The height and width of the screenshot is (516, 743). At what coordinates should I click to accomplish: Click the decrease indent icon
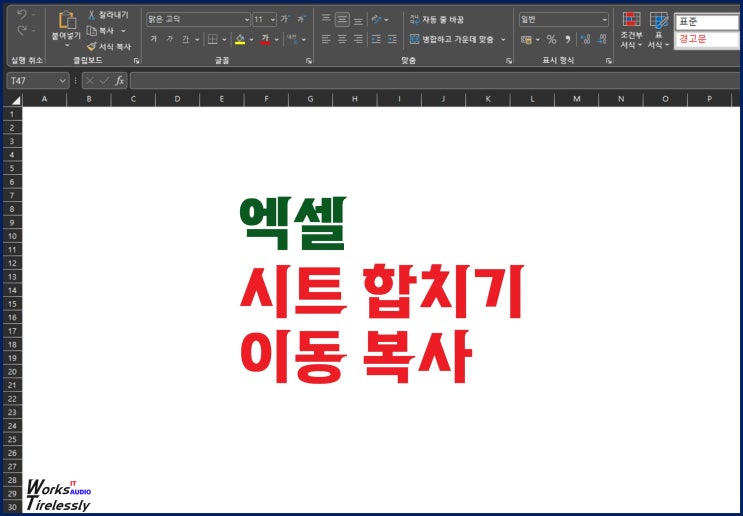[x=376, y=39]
